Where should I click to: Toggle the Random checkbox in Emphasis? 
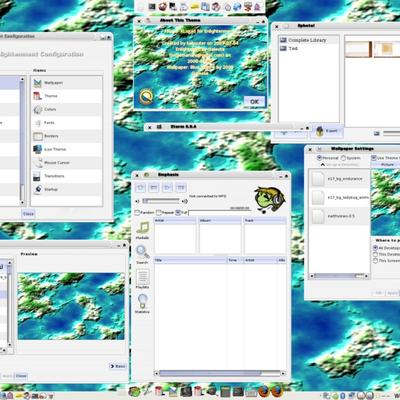coord(137,212)
